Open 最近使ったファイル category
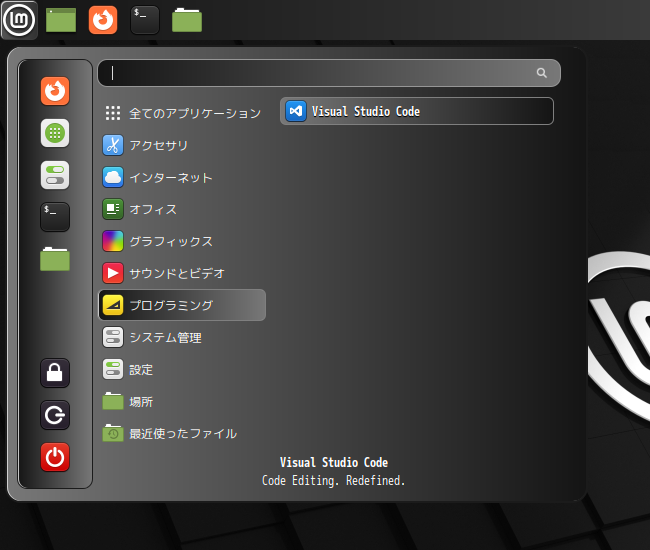Screen dimensions: 650x550 pyautogui.click(x=182, y=434)
